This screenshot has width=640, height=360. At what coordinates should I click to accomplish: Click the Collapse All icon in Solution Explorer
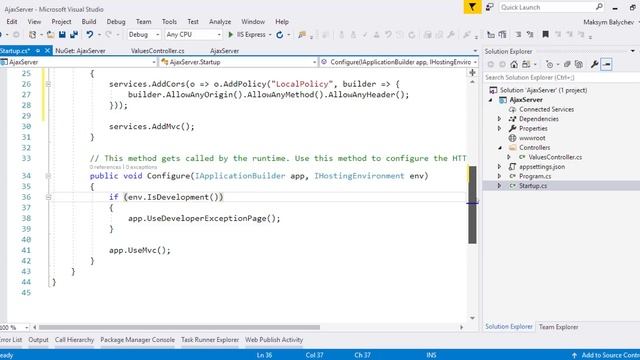coord(567,64)
